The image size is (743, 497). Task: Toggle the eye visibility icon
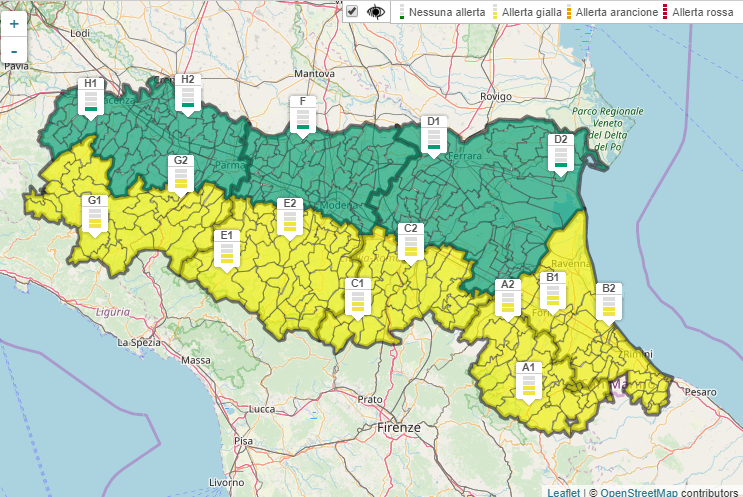[x=376, y=12]
